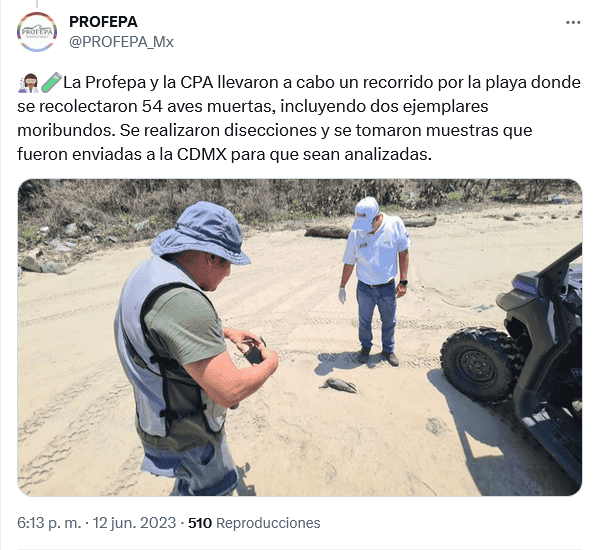View the 510 Reproducciones count

[254, 523]
